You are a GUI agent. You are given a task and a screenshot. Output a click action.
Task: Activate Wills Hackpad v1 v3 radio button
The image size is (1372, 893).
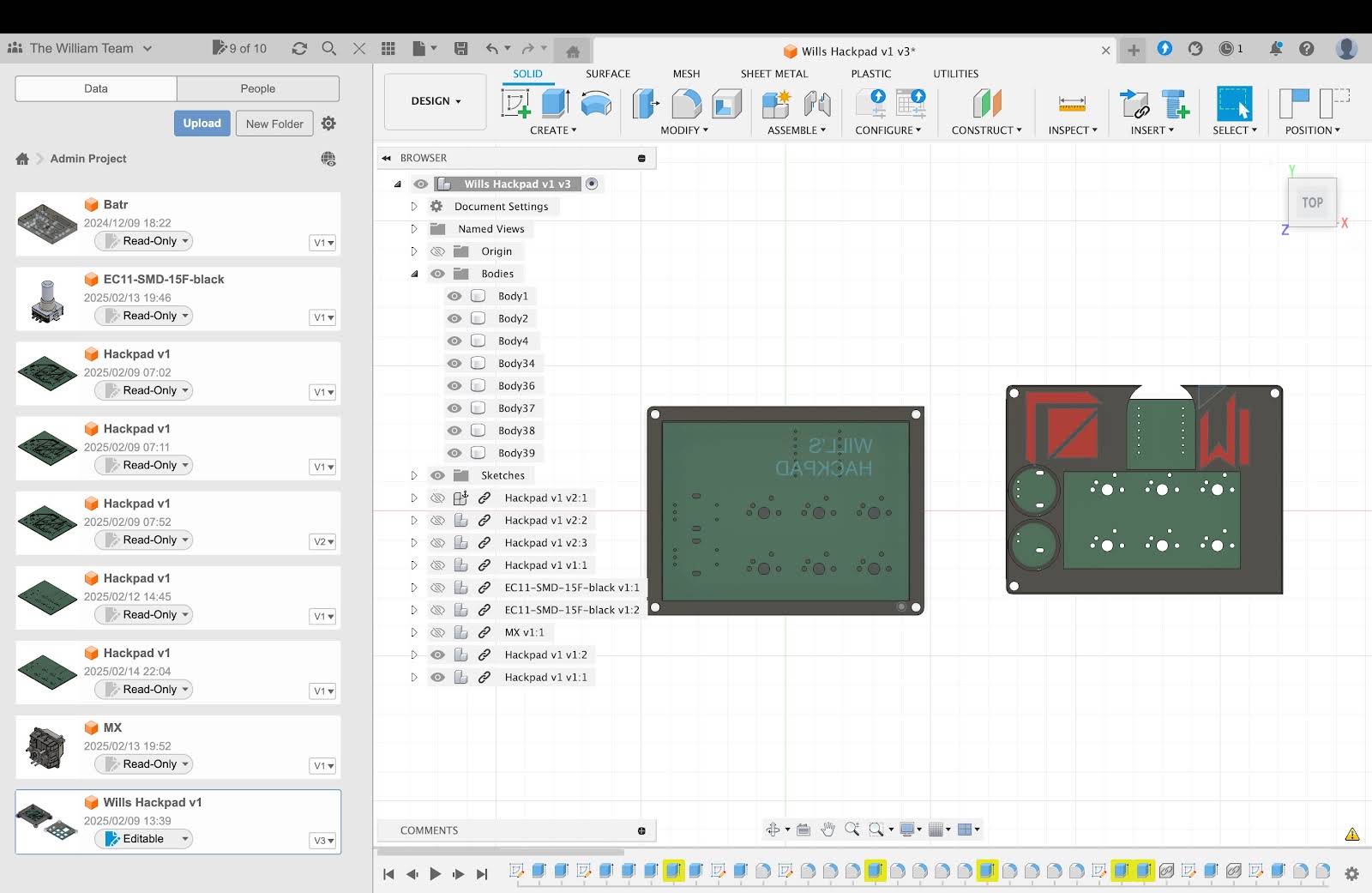592,184
